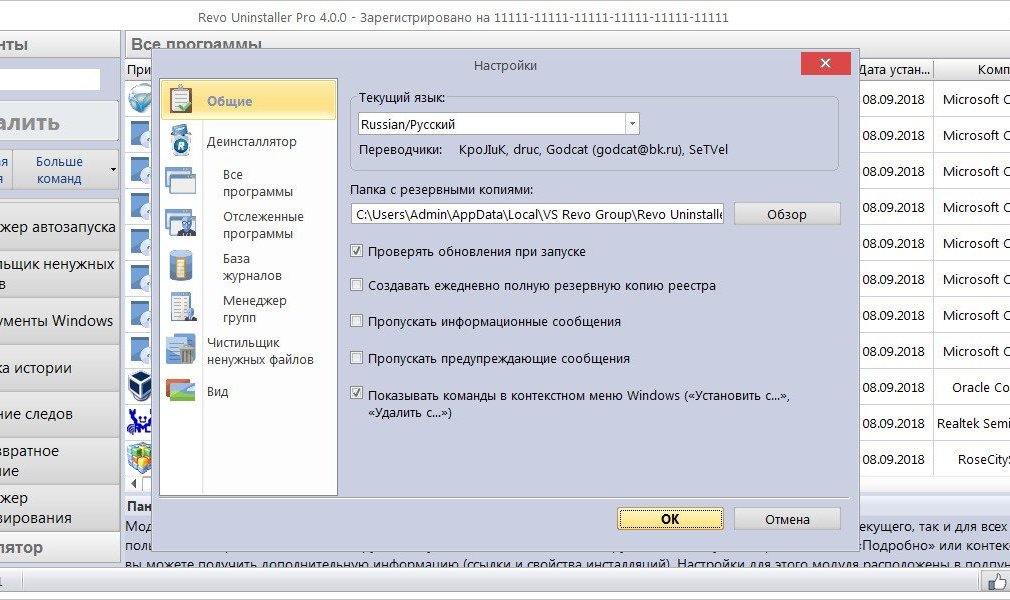This screenshot has width=1010, height=600.
Task: Close the Настройки dialog
Action: coord(825,63)
